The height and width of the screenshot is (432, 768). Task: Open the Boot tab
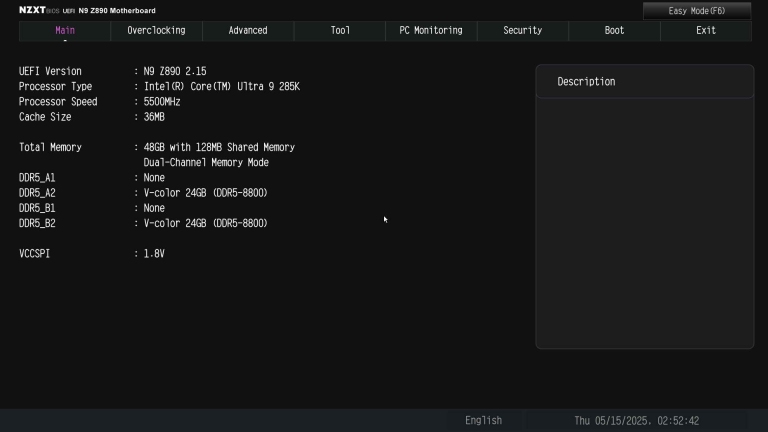pos(614,30)
